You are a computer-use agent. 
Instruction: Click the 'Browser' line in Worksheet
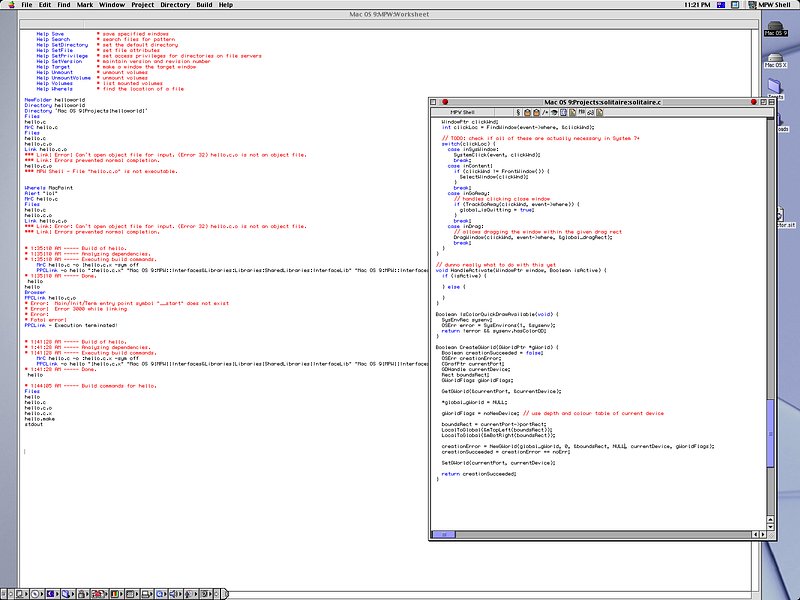pyautogui.click(x=35, y=292)
